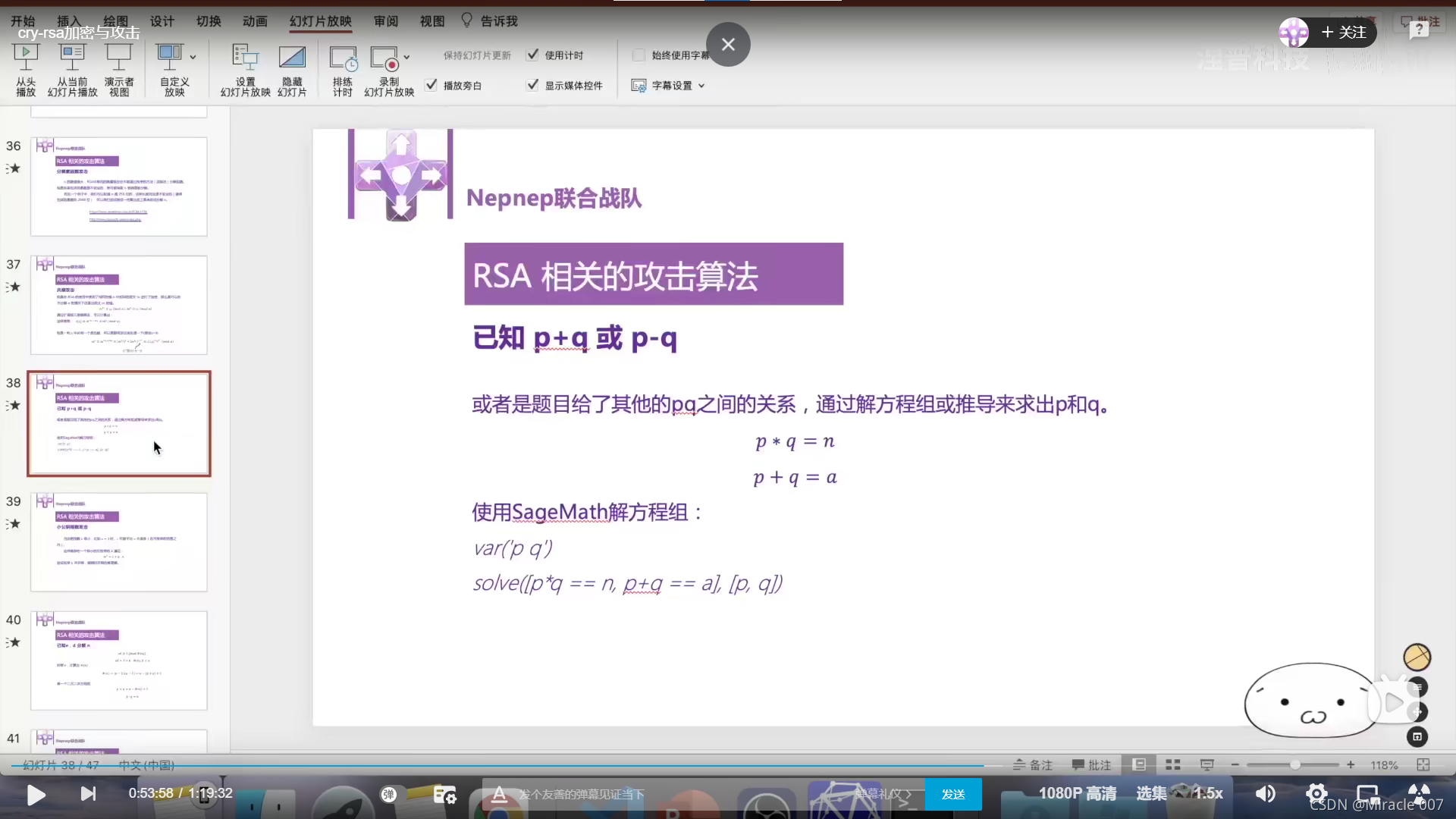
Task: Expand 字幕设置 (subtitle settings) dropdown
Action: [701, 86]
